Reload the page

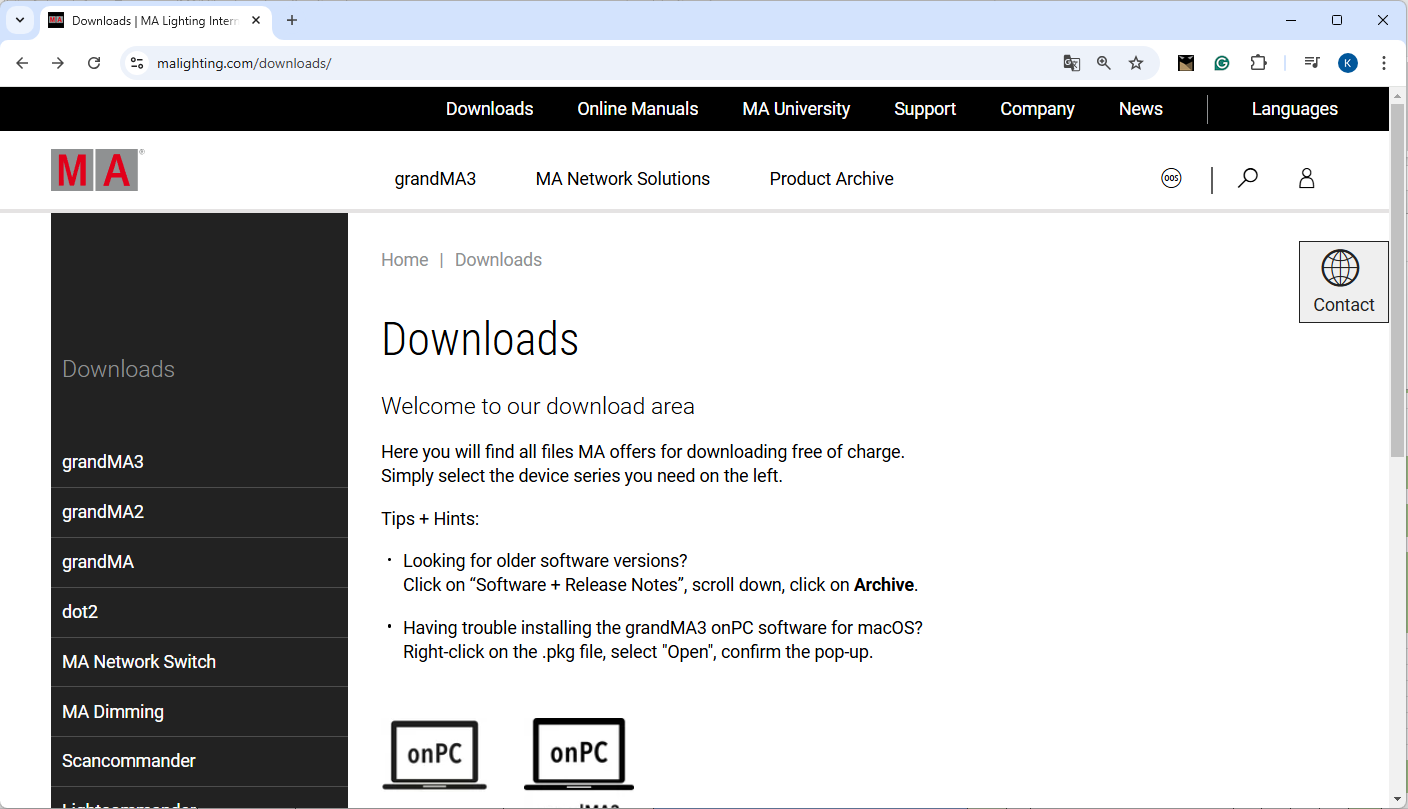click(x=94, y=63)
